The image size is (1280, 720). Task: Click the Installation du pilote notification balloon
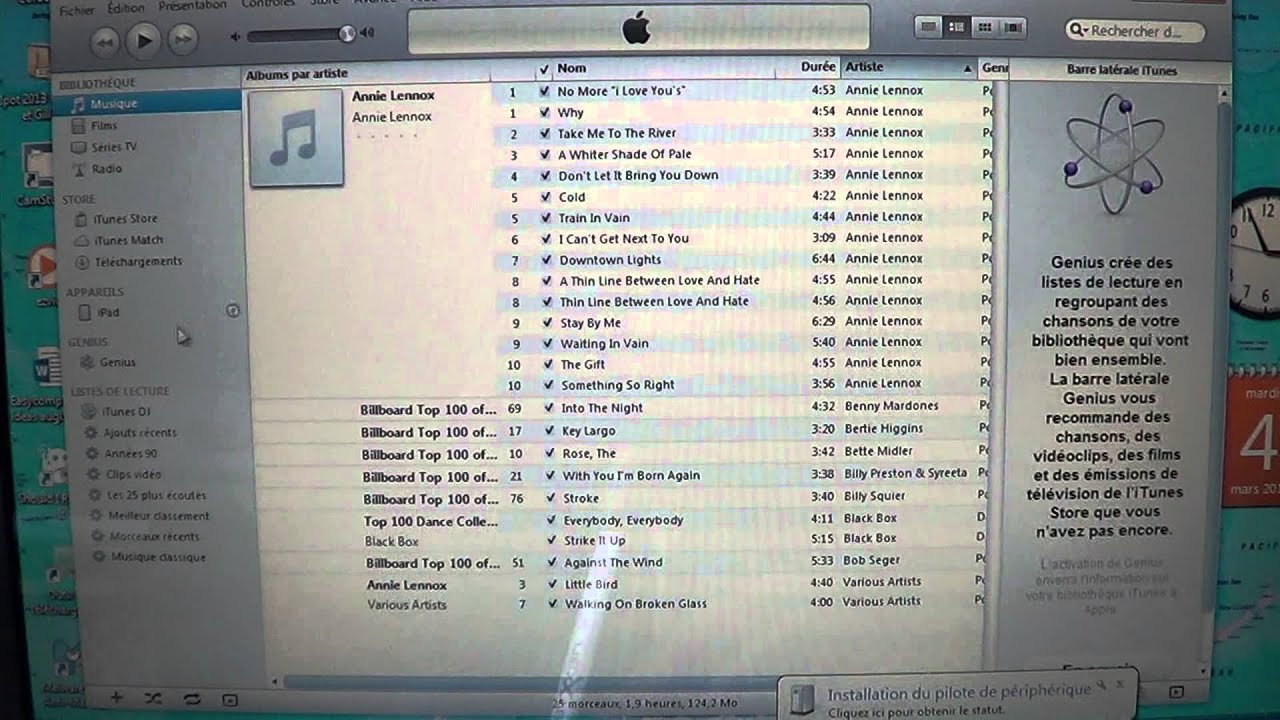click(x=958, y=697)
